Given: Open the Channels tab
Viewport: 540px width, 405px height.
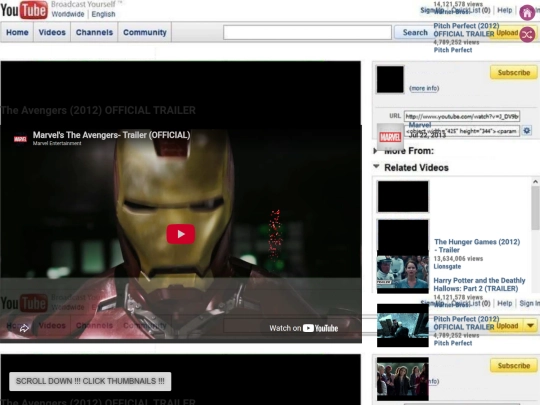Looking at the screenshot, I should click(94, 32).
